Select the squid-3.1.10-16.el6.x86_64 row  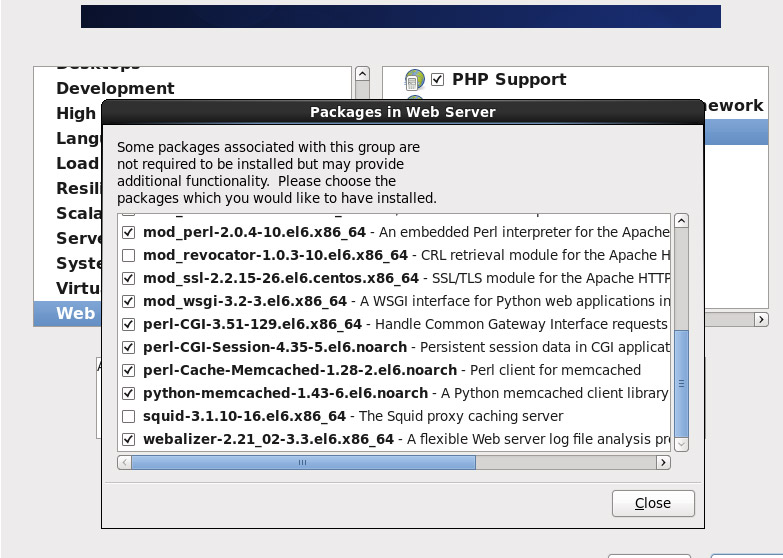coord(394,416)
